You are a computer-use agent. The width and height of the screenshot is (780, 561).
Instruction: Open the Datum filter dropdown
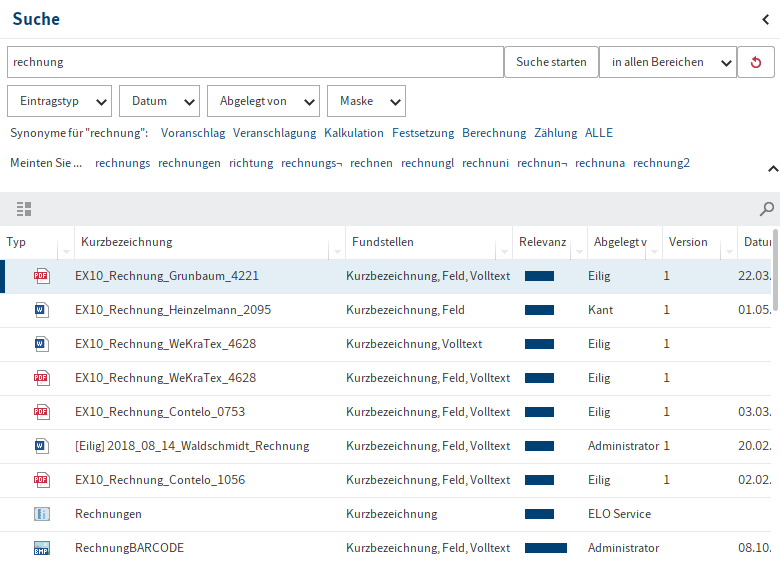point(159,101)
